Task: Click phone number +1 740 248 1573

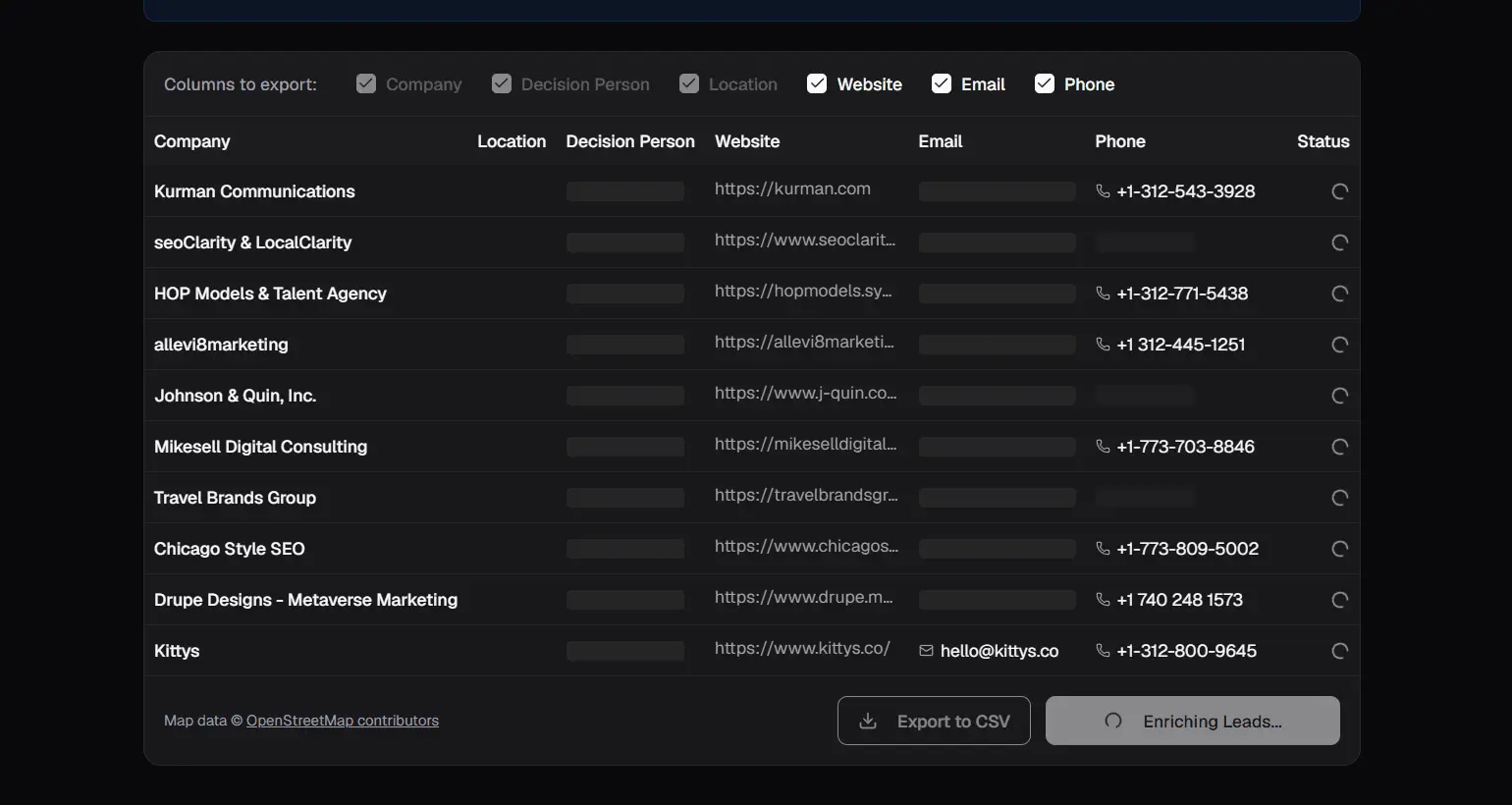Action: pyautogui.click(x=1180, y=600)
